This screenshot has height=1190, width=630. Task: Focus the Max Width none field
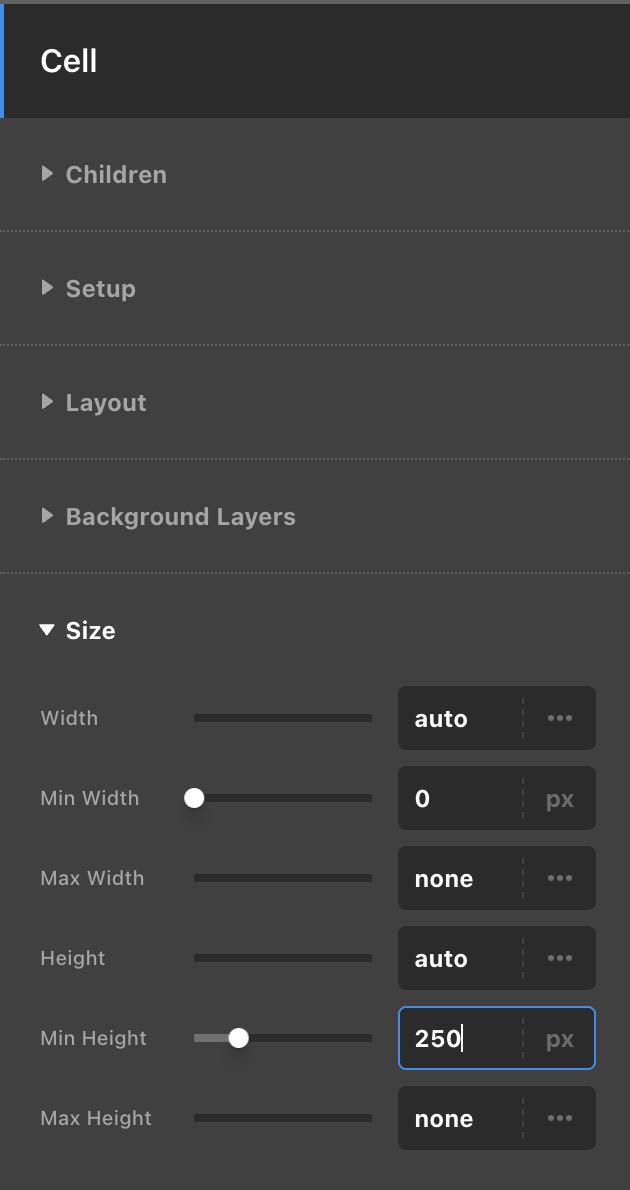tap(460, 878)
